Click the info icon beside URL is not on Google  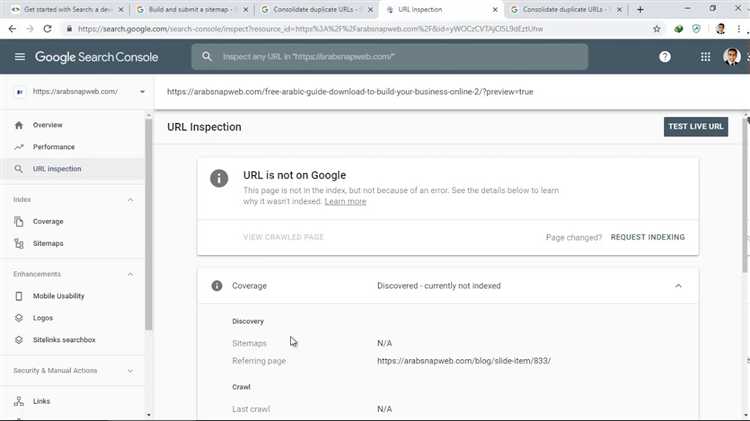219,178
